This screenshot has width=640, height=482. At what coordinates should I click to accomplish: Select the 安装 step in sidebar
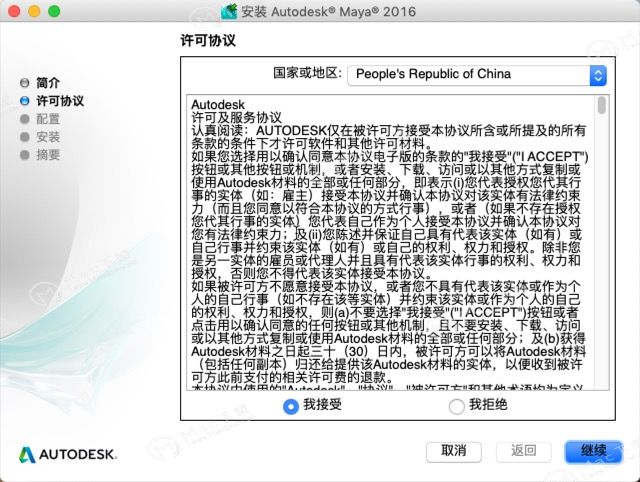tap(48, 137)
